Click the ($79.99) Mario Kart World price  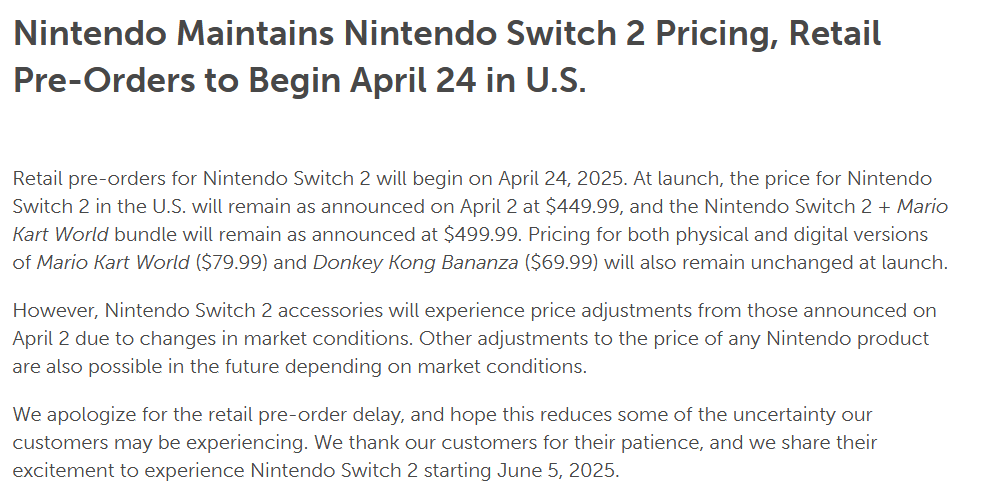(x=231, y=263)
